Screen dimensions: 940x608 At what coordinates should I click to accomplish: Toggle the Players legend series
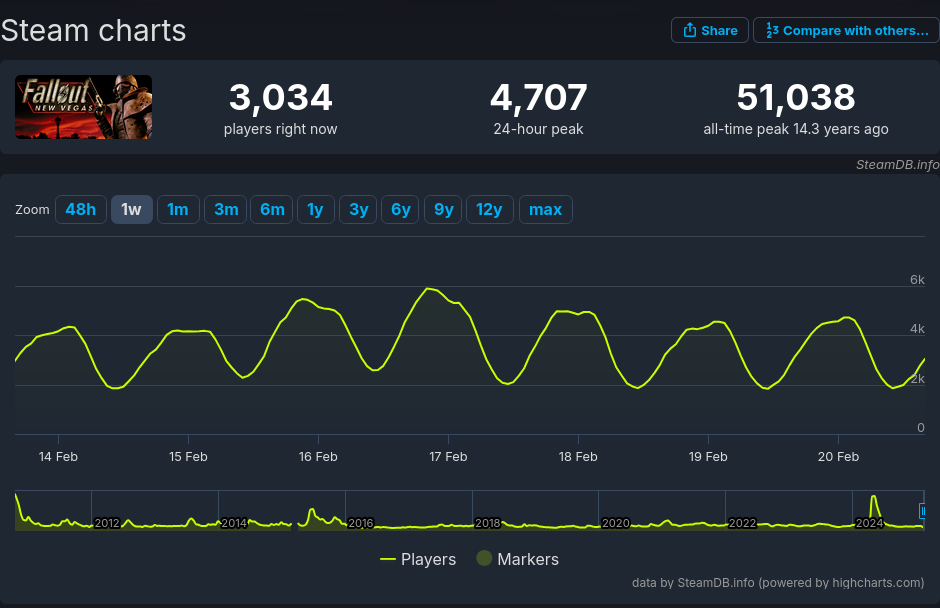tap(418, 559)
